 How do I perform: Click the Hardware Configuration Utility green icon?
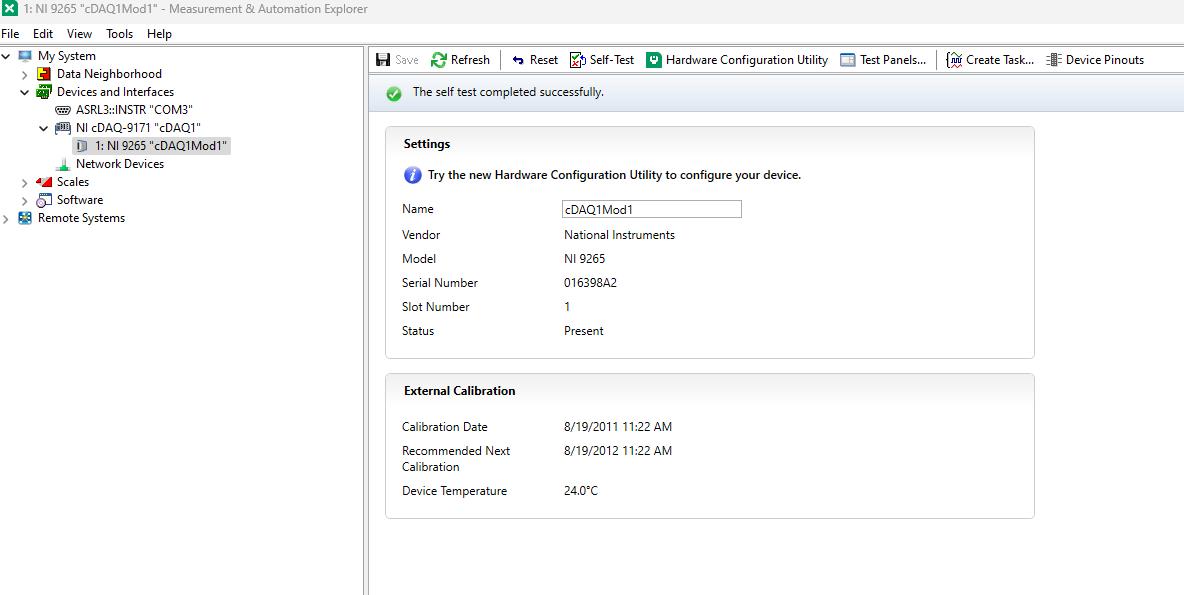654,60
